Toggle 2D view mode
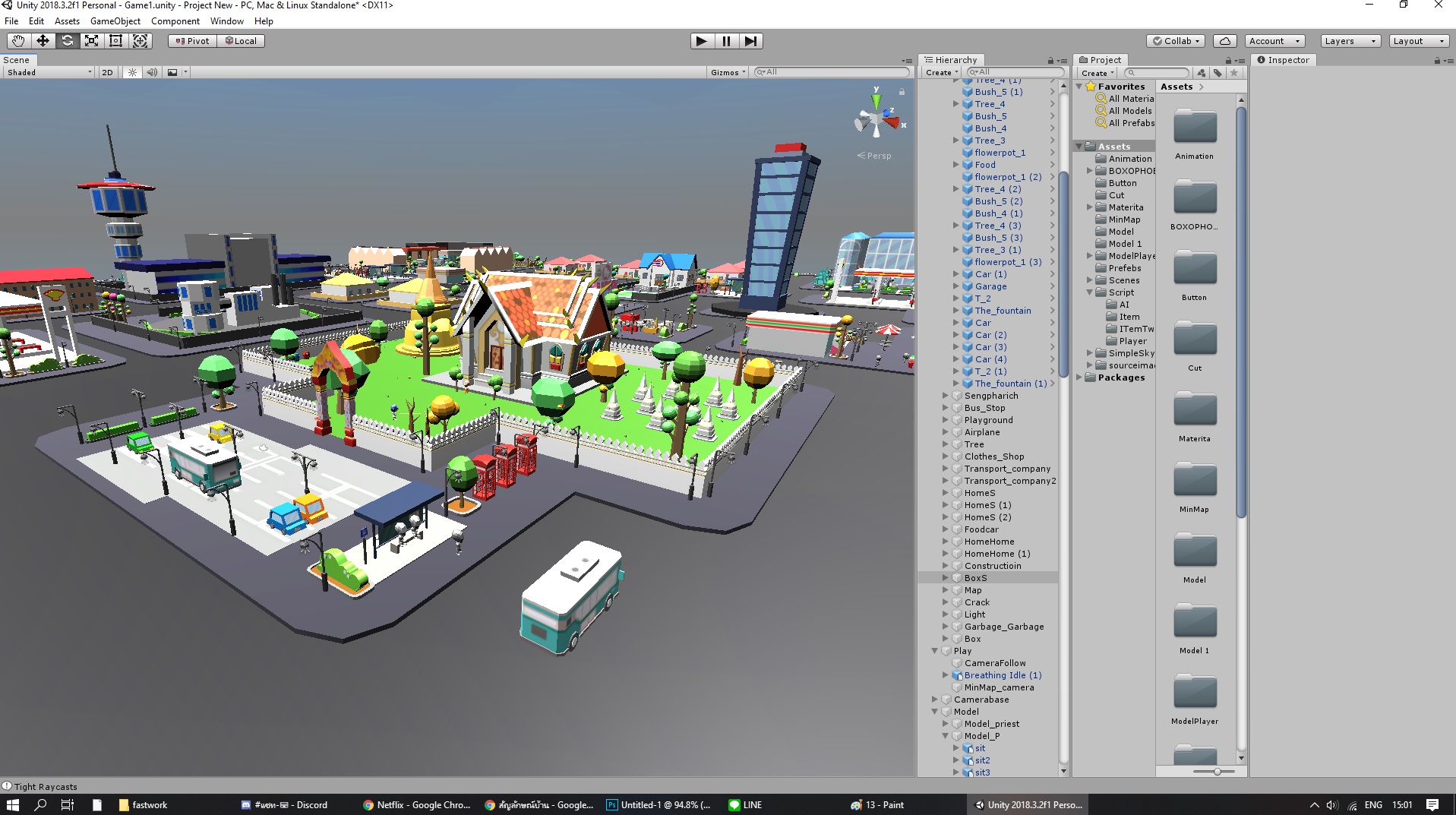This screenshot has height=815, width=1456. point(107,72)
